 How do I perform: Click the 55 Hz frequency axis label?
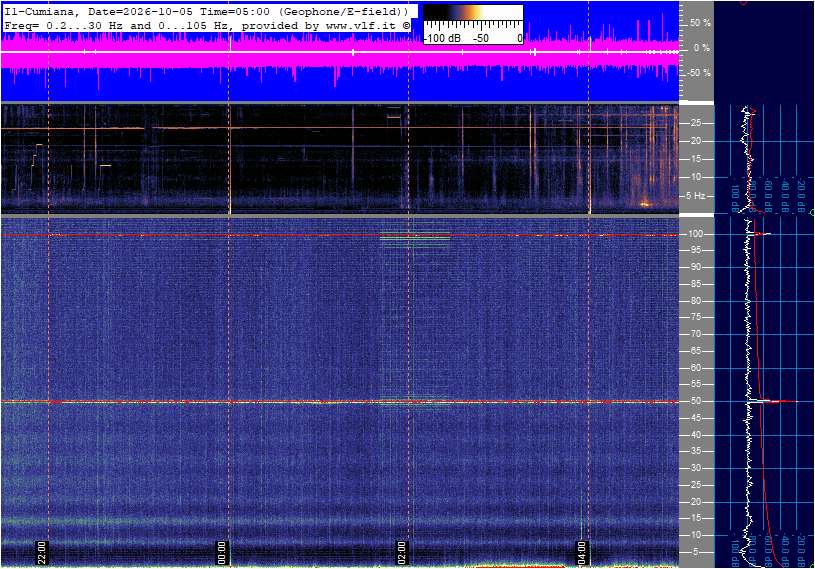pyautogui.click(x=696, y=384)
